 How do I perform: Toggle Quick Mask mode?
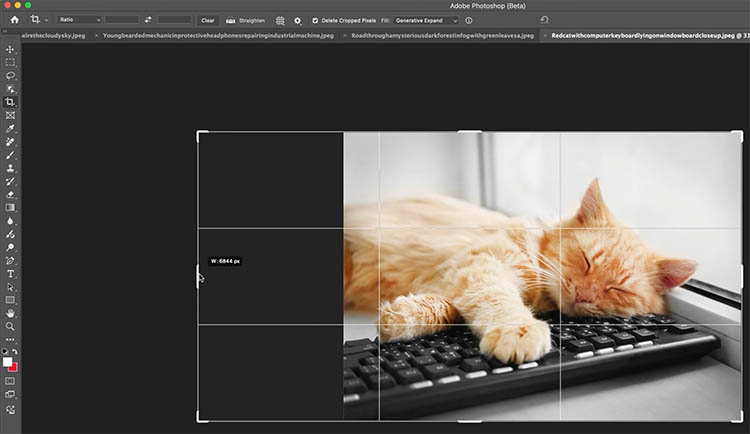[x=10, y=381]
